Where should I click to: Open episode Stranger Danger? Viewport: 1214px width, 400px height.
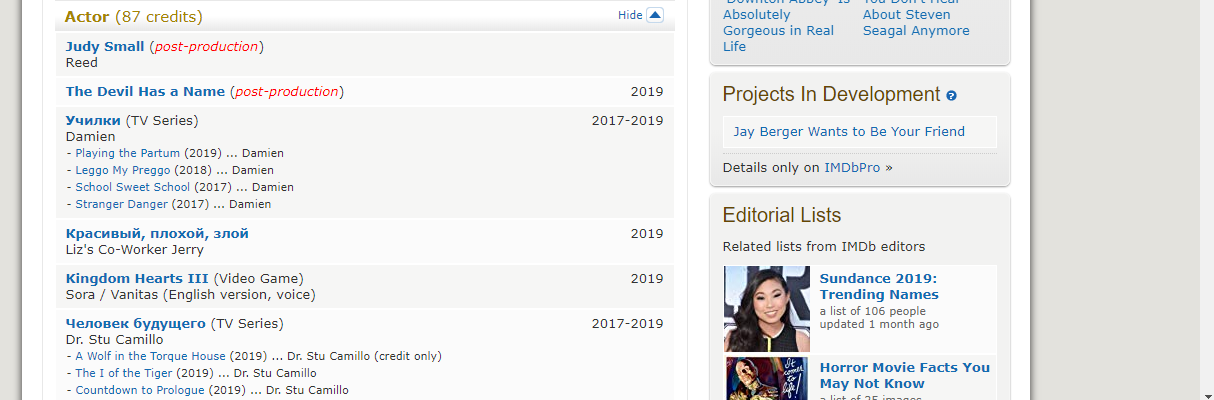click(x=121, y=204)
